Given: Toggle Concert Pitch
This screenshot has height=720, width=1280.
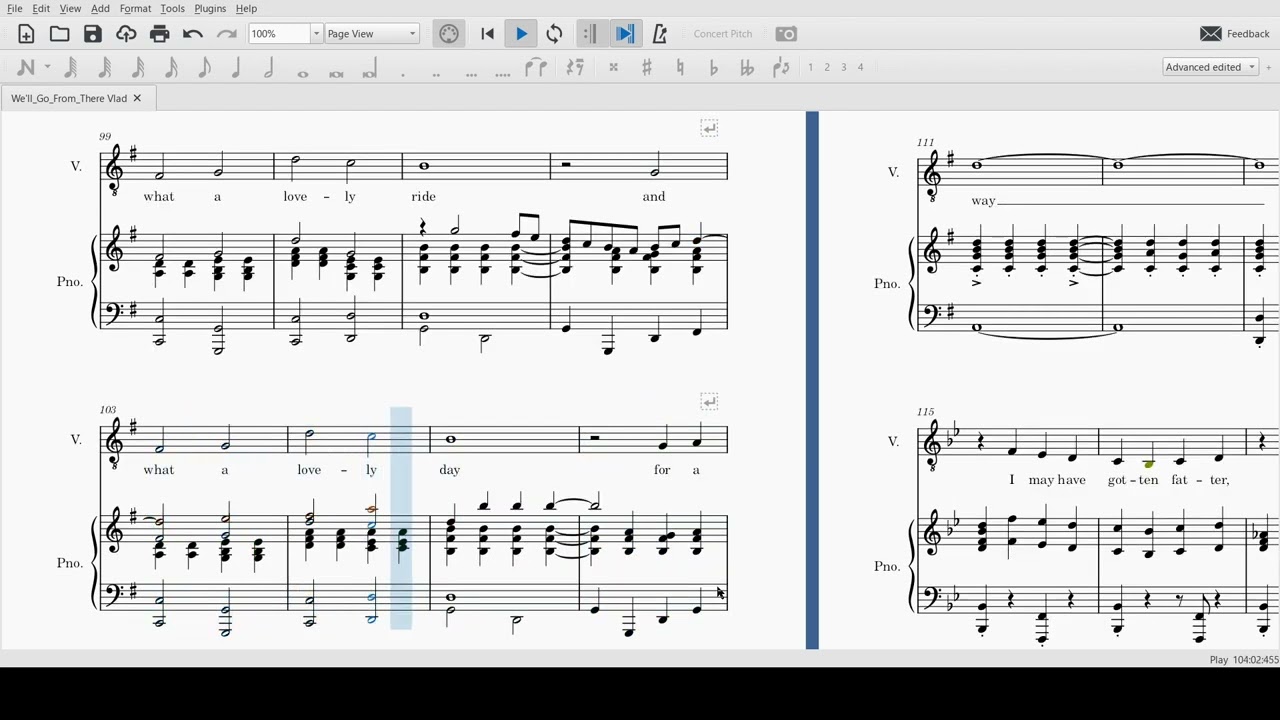Looking at the screenshot, I should coord(723,34).
